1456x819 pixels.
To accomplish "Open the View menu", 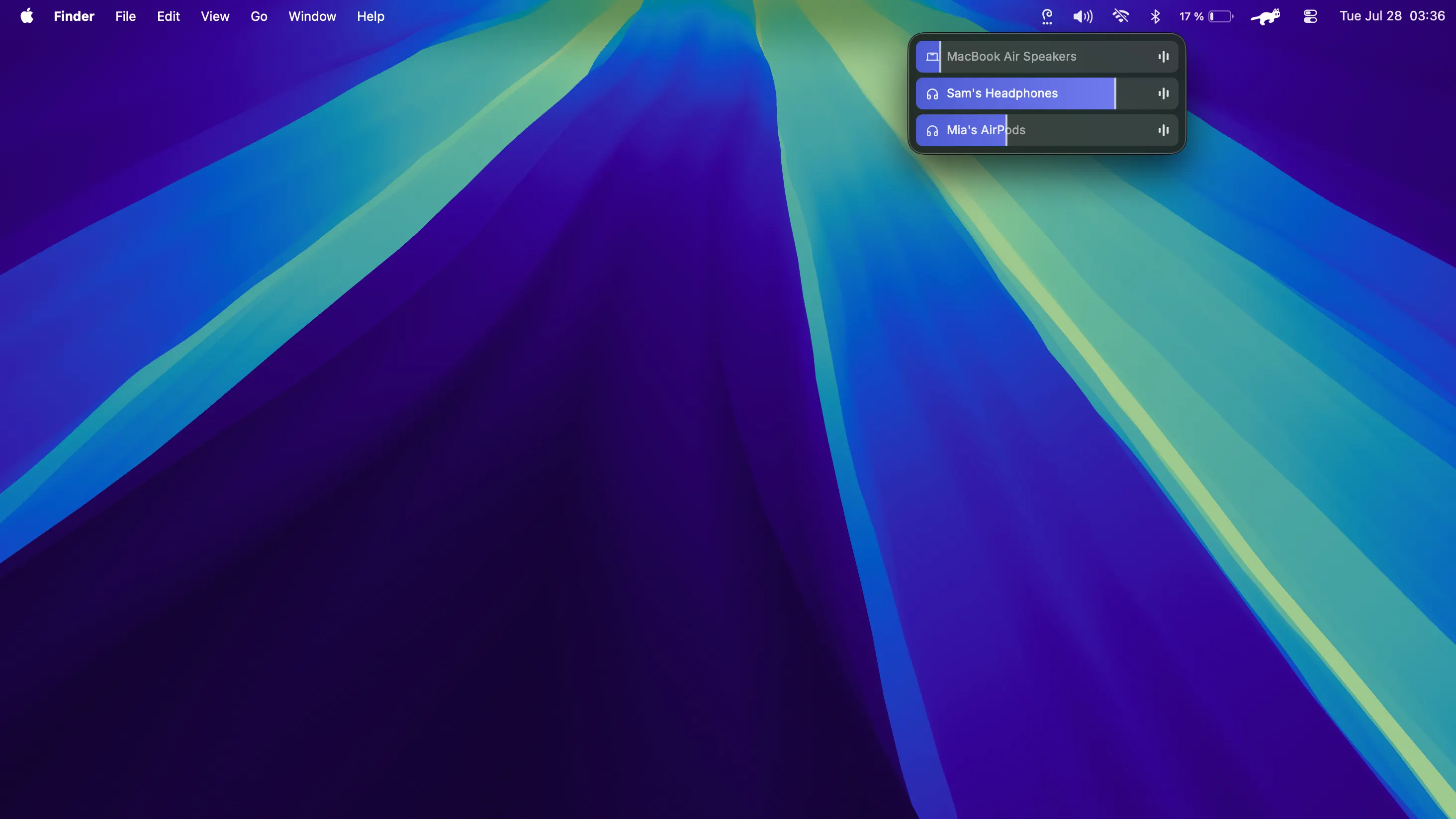I will pyautogui.click(x=215, y=16).
